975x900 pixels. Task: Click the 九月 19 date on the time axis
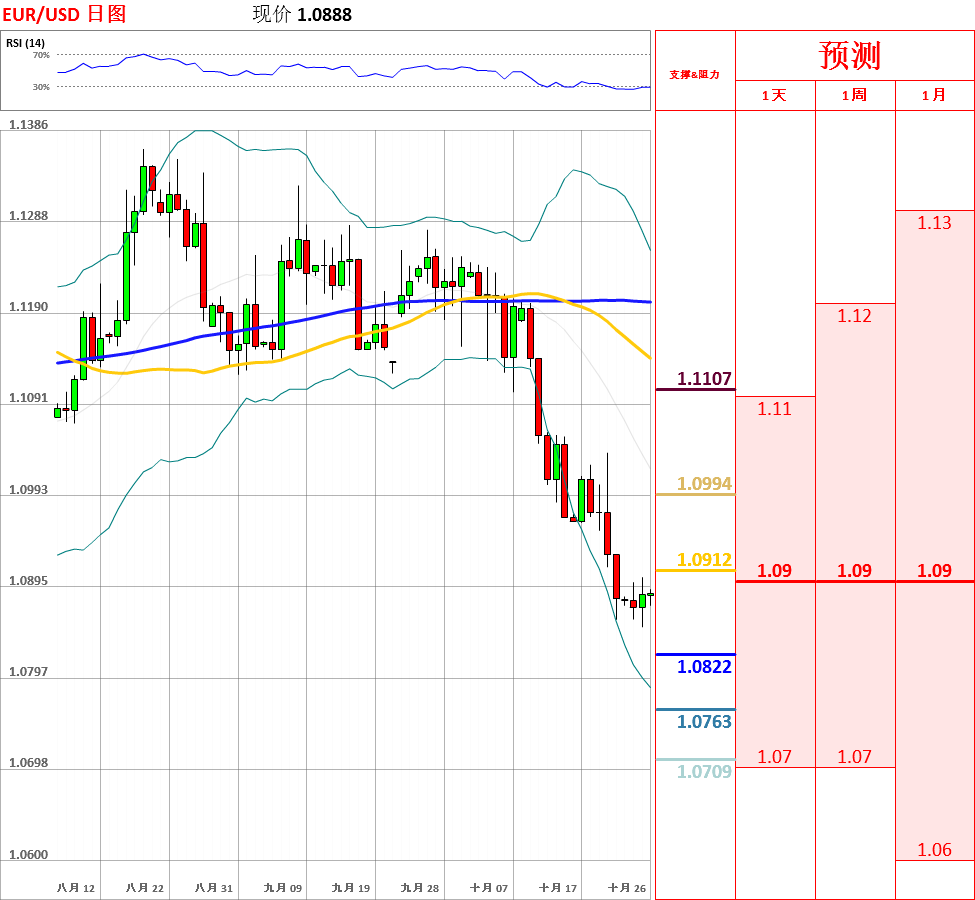click(351, 888)
